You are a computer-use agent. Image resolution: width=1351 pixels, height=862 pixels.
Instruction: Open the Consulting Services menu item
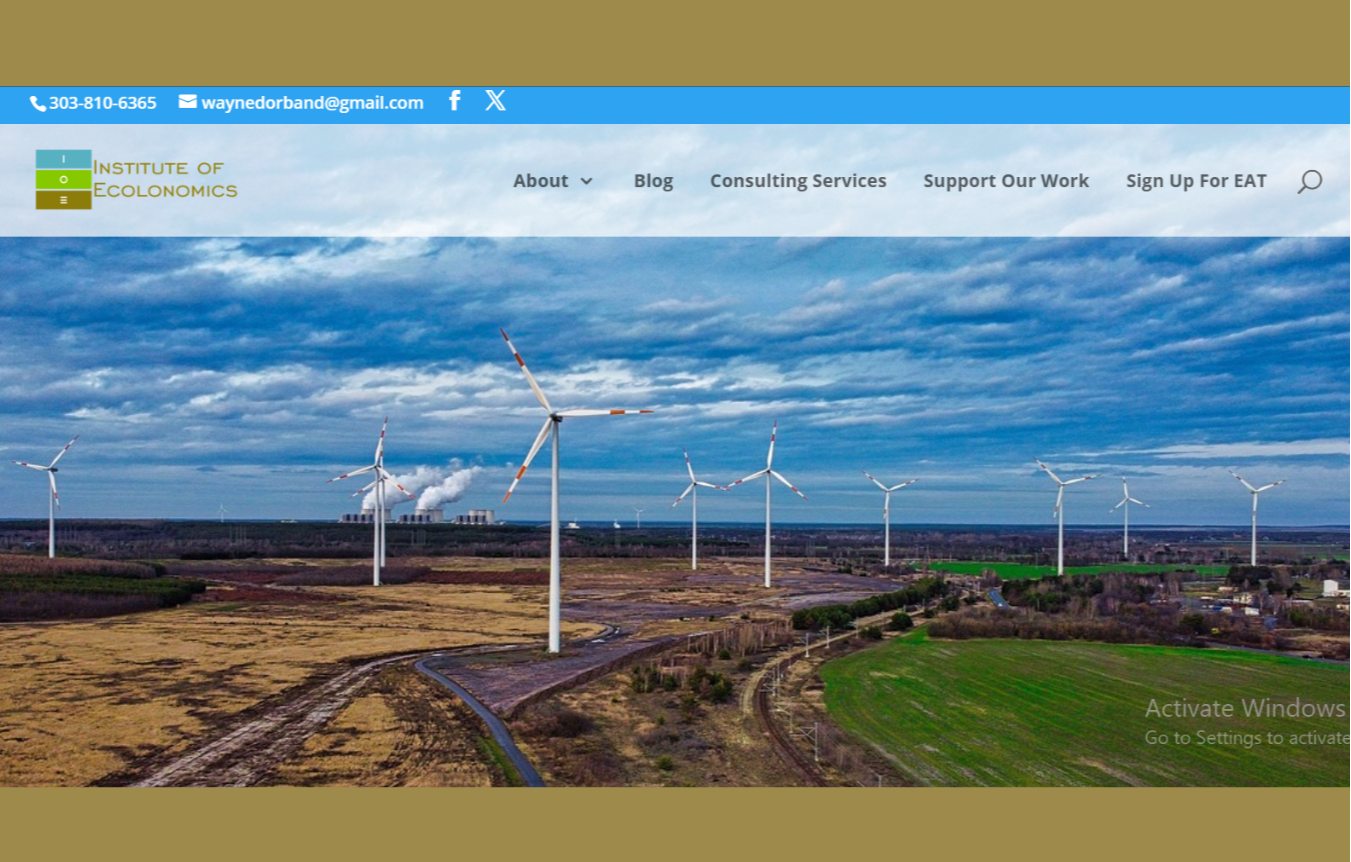798,181
